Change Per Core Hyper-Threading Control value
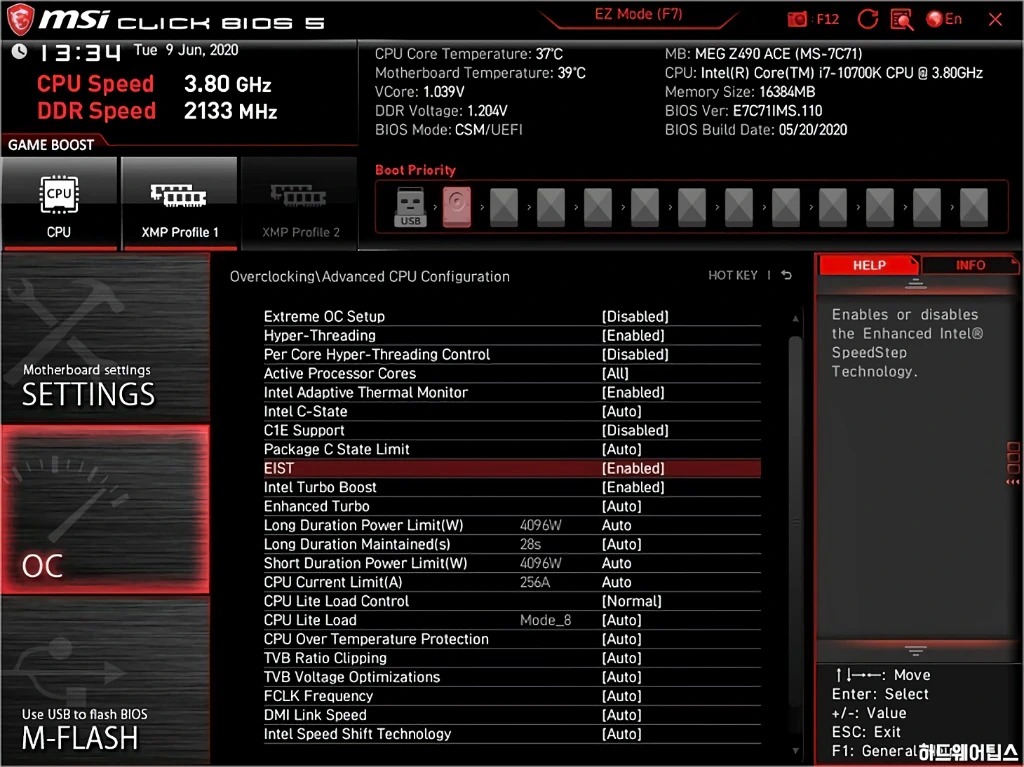This screenshot has height=767, width=1024. point(635,355)
